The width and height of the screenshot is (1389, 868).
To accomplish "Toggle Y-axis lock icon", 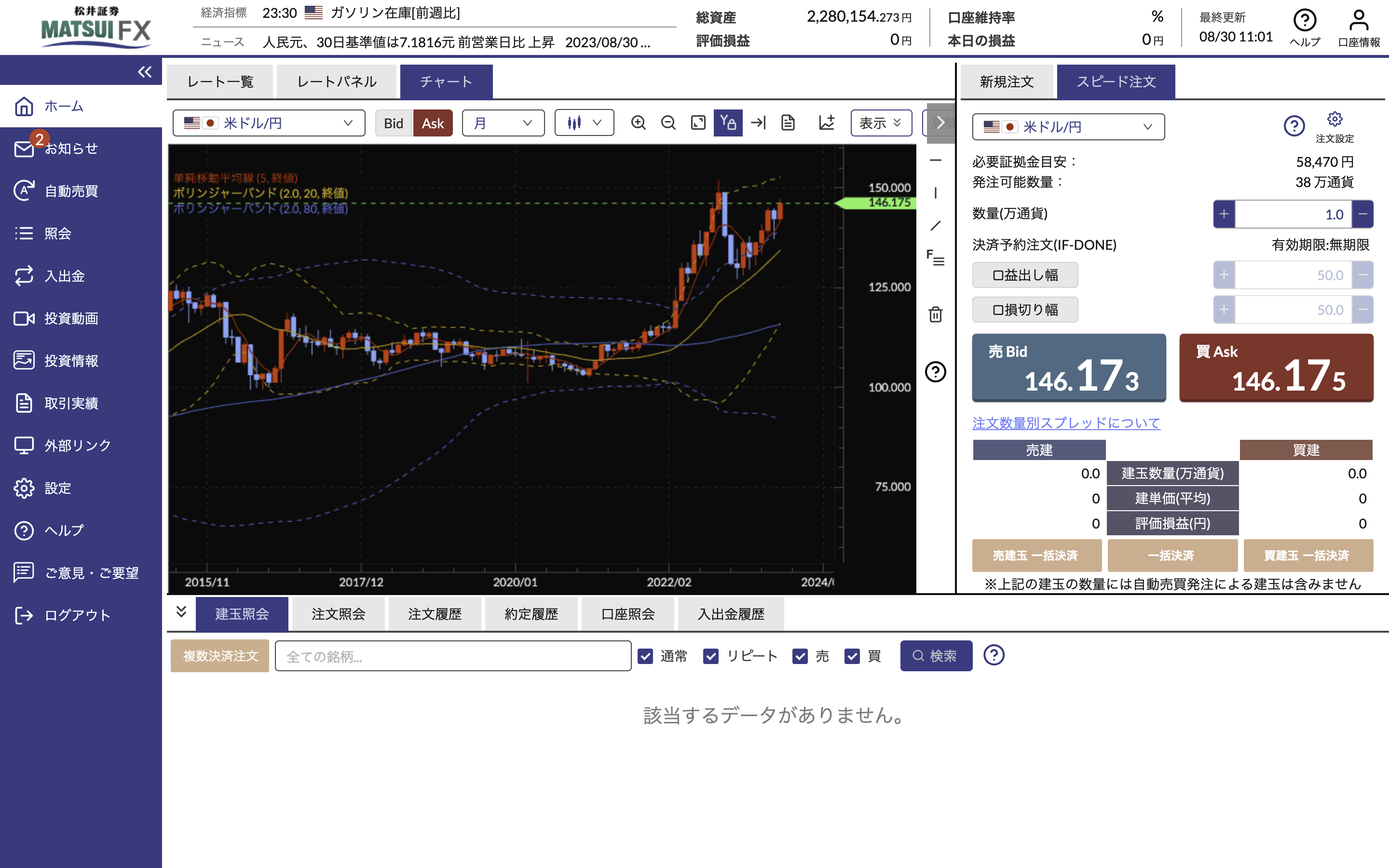I will (x=728, y=123).
